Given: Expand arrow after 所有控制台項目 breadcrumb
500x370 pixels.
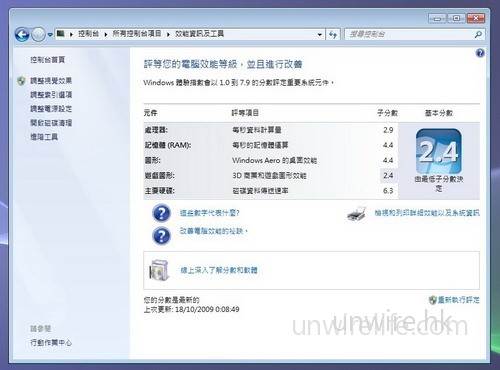Looking at the screenshot, I should [x=168, y=34].
